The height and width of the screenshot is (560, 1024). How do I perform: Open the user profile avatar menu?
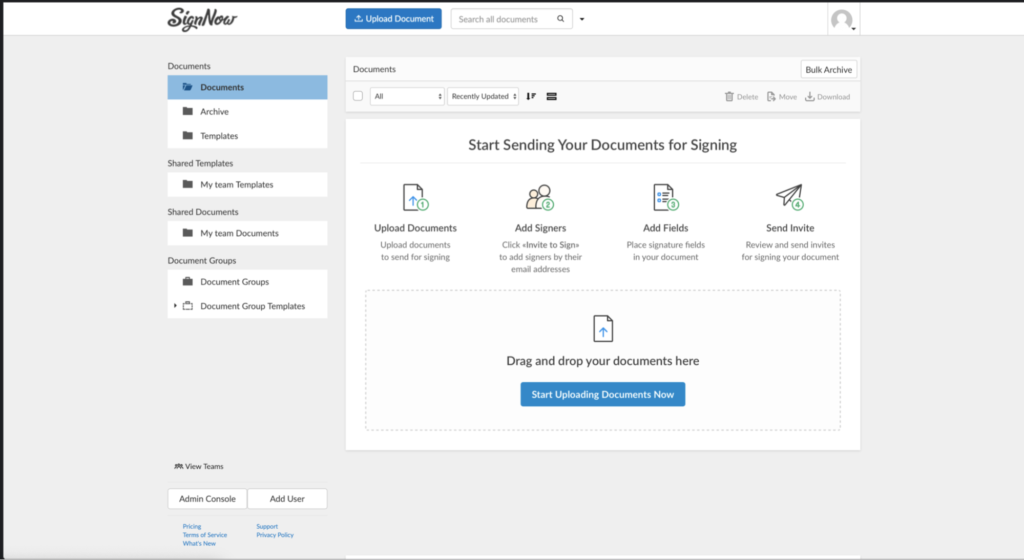point(843,20)
